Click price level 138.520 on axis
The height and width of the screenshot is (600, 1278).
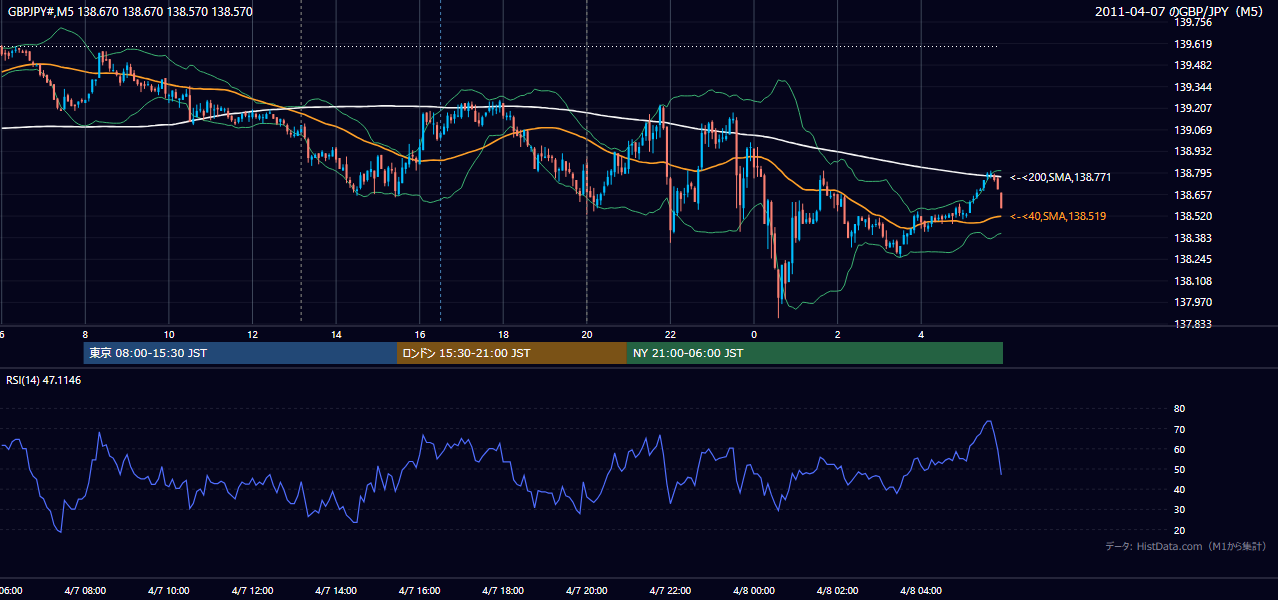pos(1193,216)
